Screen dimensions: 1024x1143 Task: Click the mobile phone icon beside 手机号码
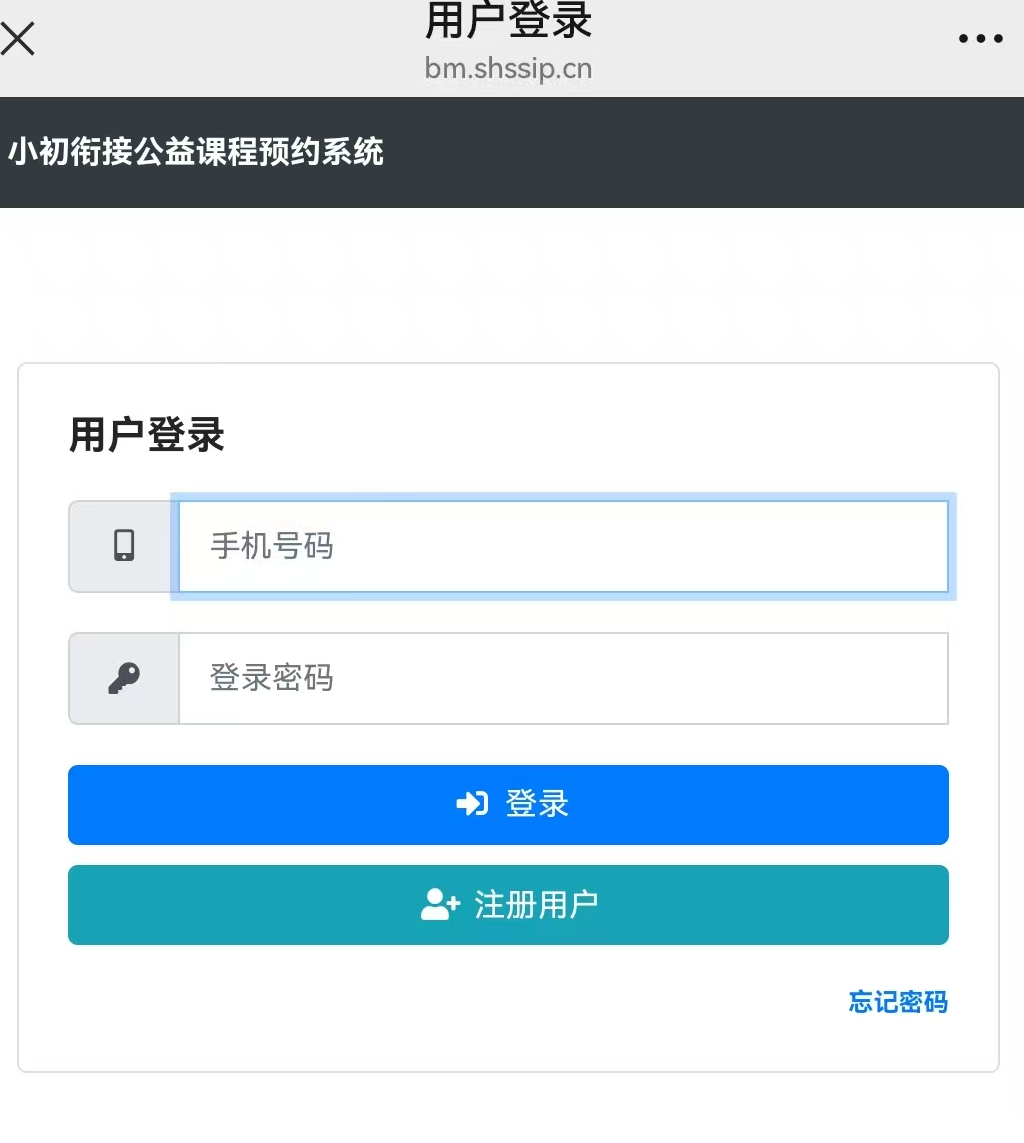point(124,546)
